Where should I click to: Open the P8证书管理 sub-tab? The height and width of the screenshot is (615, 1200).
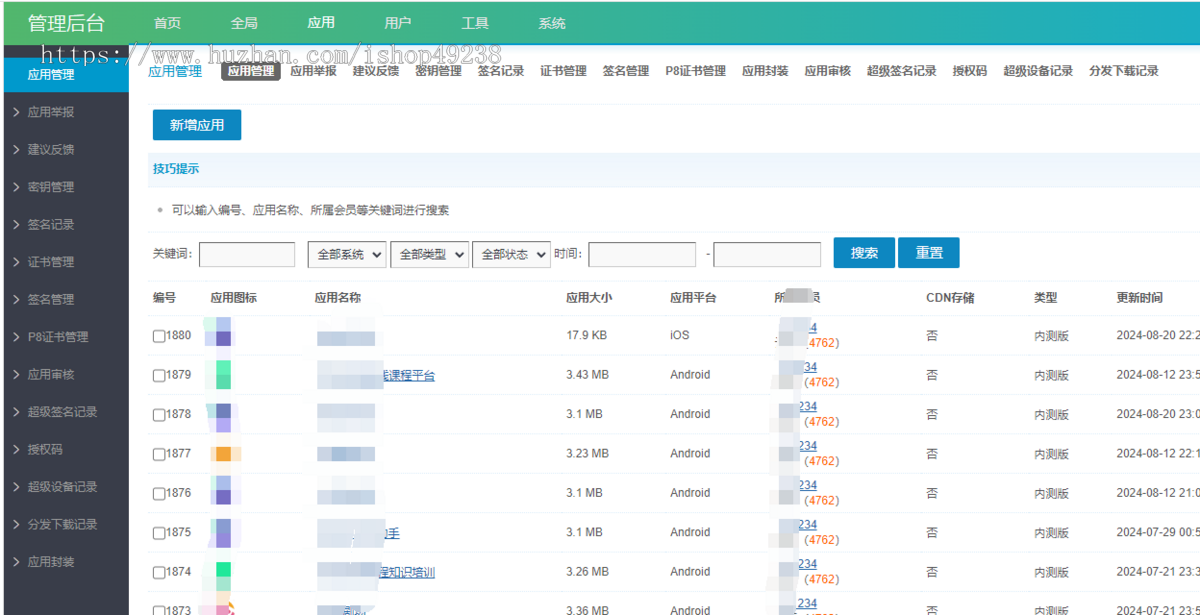(x=696, y=71)
